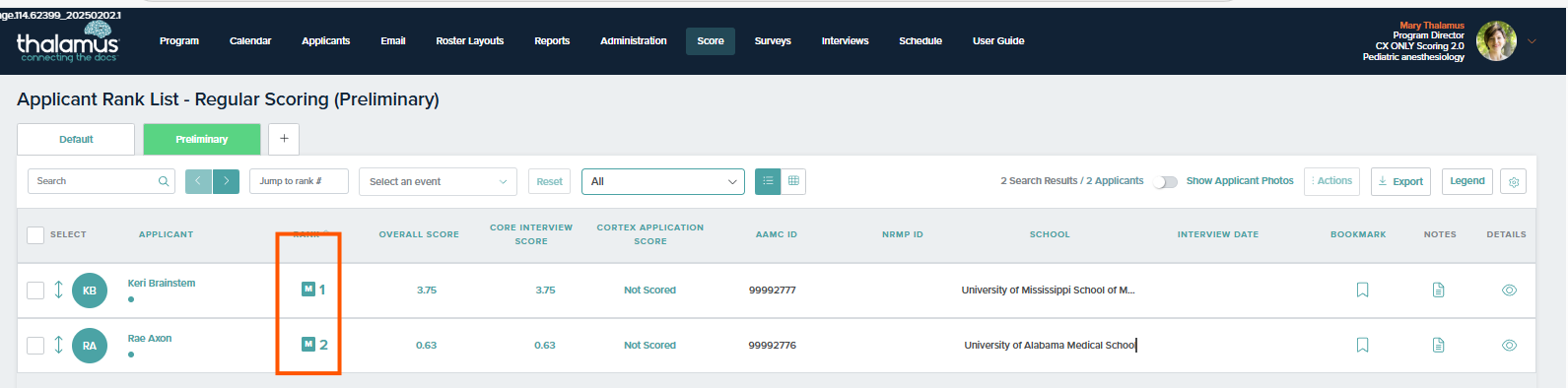Image resolution: width=1568 pixels, height=388 pixels.
Task: Open Select an event dropdown
Action: pos(438,181)
